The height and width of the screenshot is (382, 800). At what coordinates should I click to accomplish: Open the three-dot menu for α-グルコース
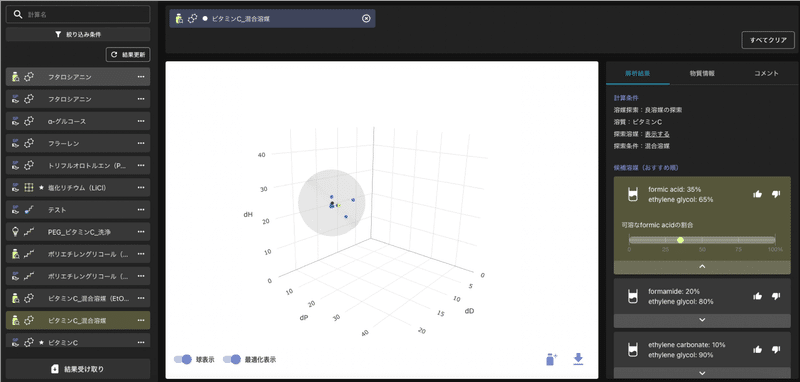tap(141, 121)
